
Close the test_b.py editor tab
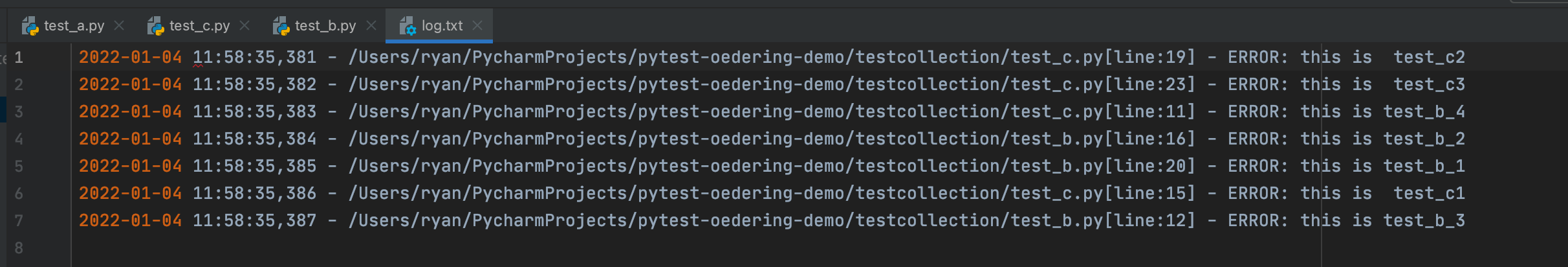371,25
